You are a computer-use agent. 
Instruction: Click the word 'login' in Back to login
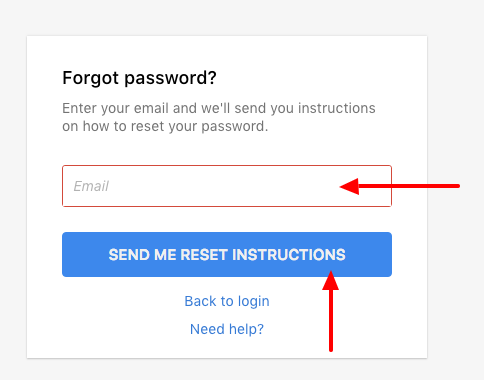point(254,302)
